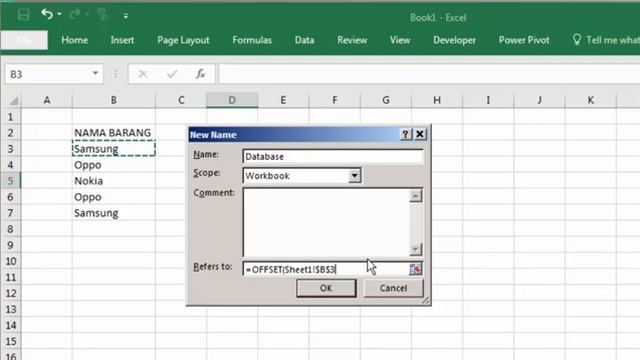Select row 5 header
640x360 pixels.
(x=11, y=181)
